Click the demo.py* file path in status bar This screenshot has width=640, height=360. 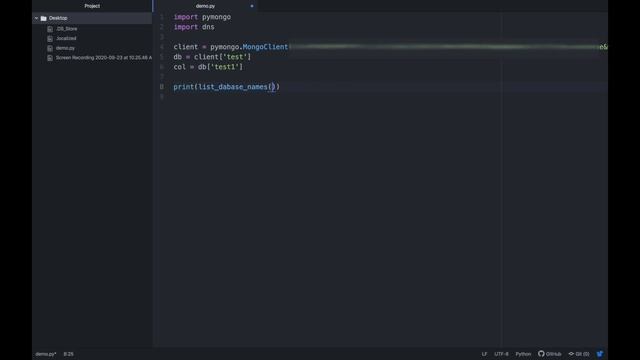(46, 354)
